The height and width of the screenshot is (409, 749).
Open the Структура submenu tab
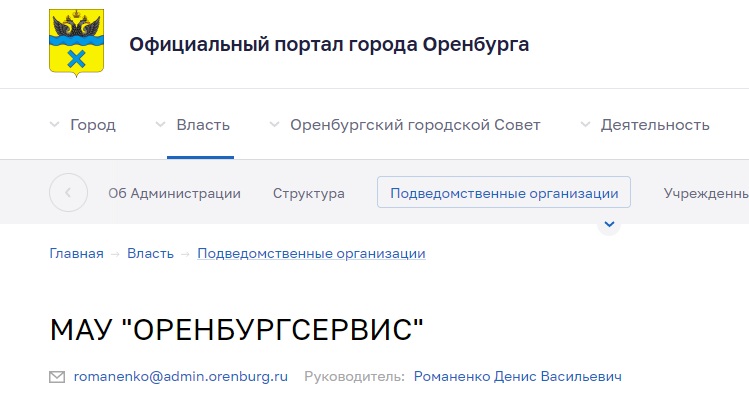click(x=309, y=193)
